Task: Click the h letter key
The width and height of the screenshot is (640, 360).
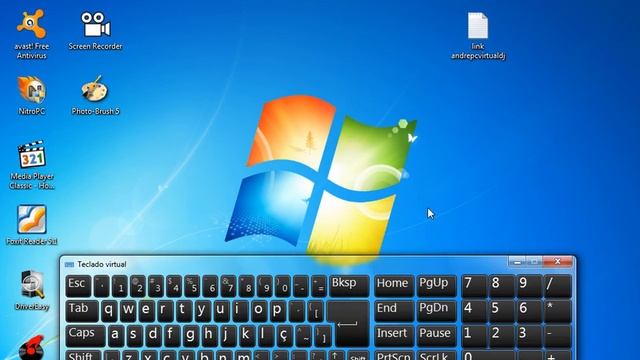Action: (209, 336)
